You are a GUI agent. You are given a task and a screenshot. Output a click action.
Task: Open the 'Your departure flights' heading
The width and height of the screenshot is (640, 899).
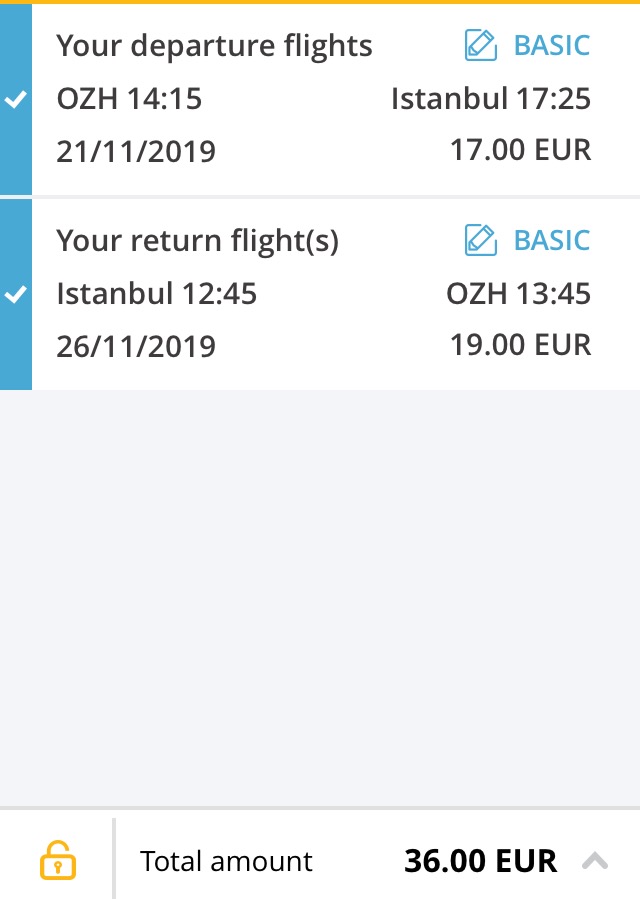click(x=214, y=46)
